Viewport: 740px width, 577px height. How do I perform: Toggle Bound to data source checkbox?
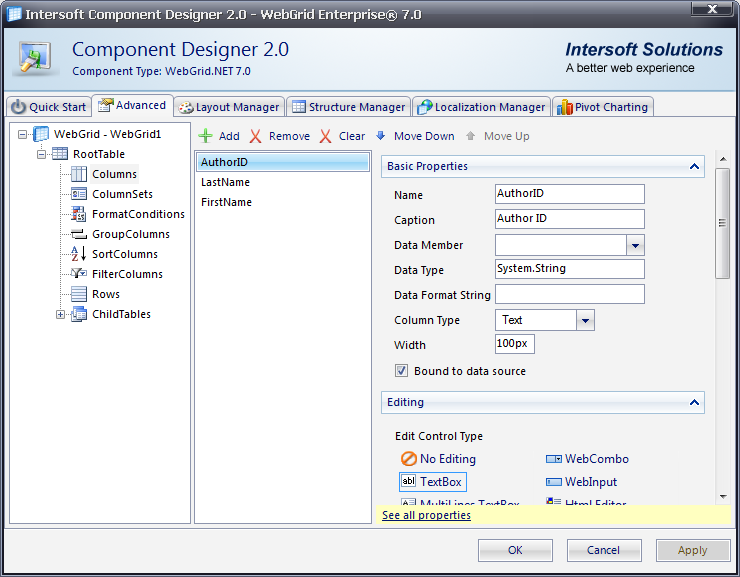(402, 371)
